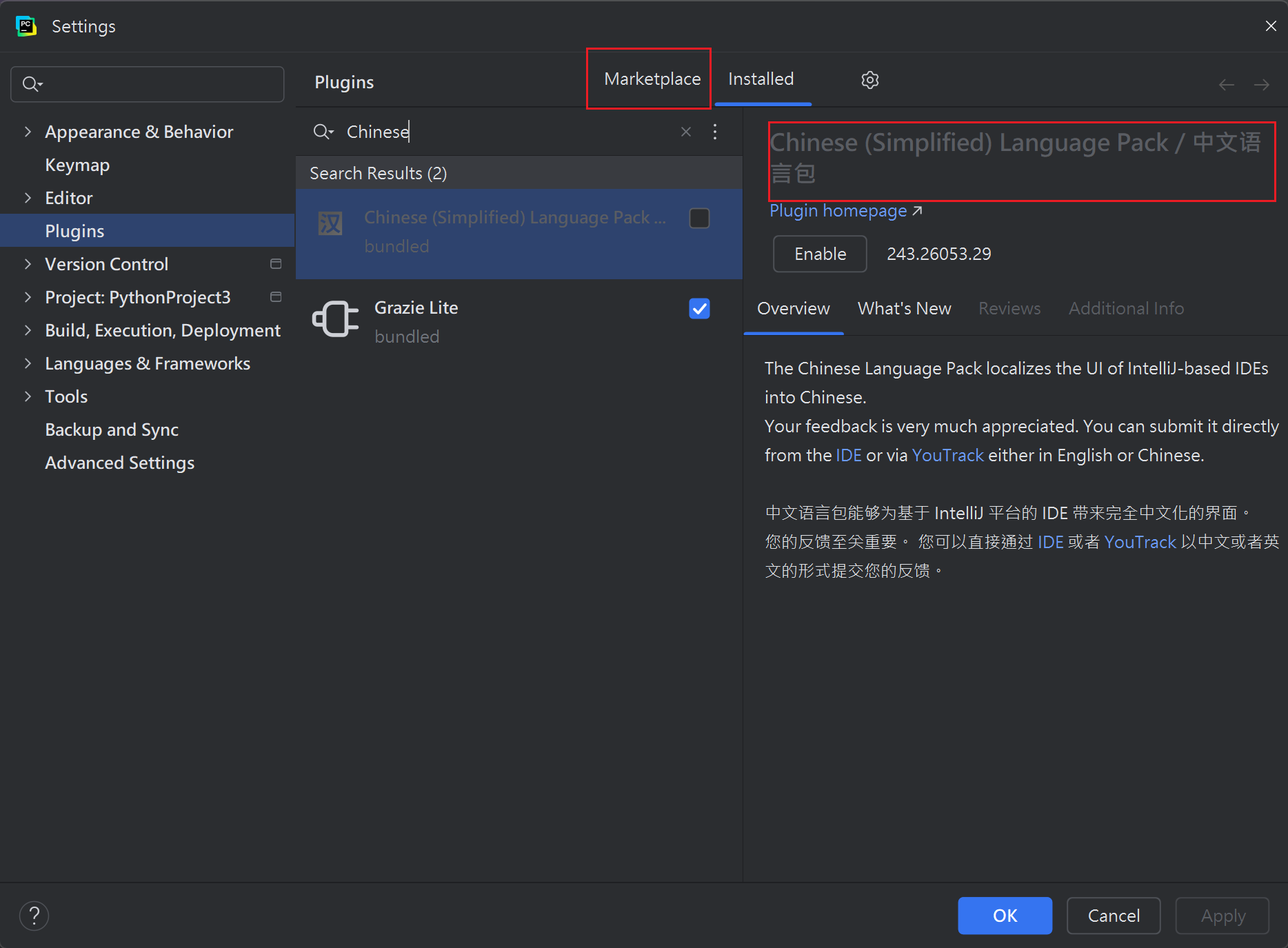Click the PyCharm logo icon in title bar
Image resolution: width=1288 pixels, height=948 pixels.
coord(26,26)
